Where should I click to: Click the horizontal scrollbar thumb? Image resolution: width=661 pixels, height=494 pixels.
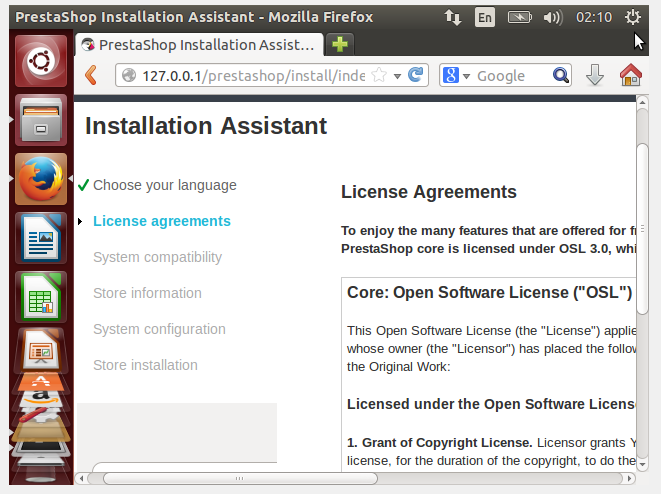pyautogui.click(x=240, y=478)
